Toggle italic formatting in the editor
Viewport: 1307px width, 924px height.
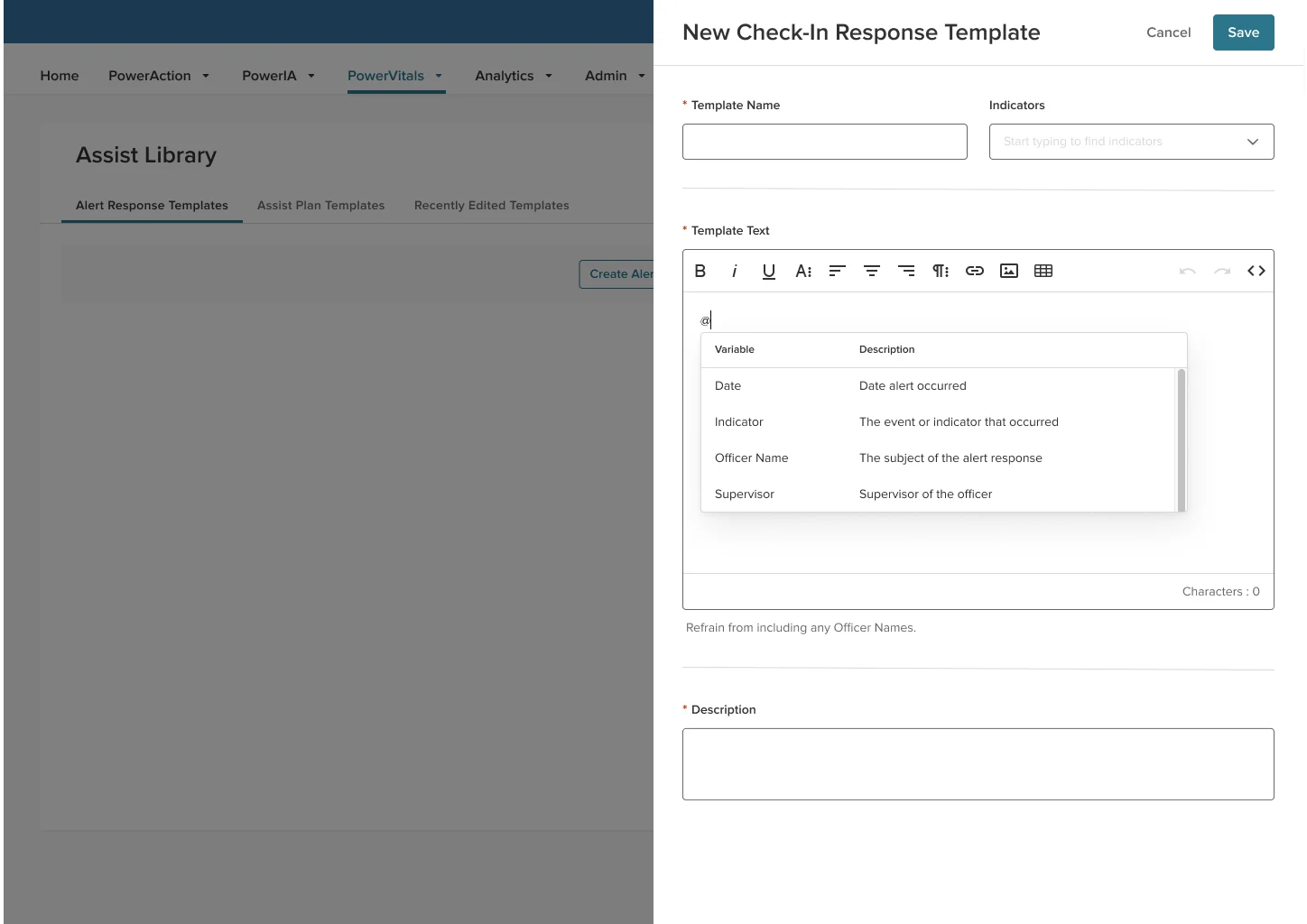[735, 271]
